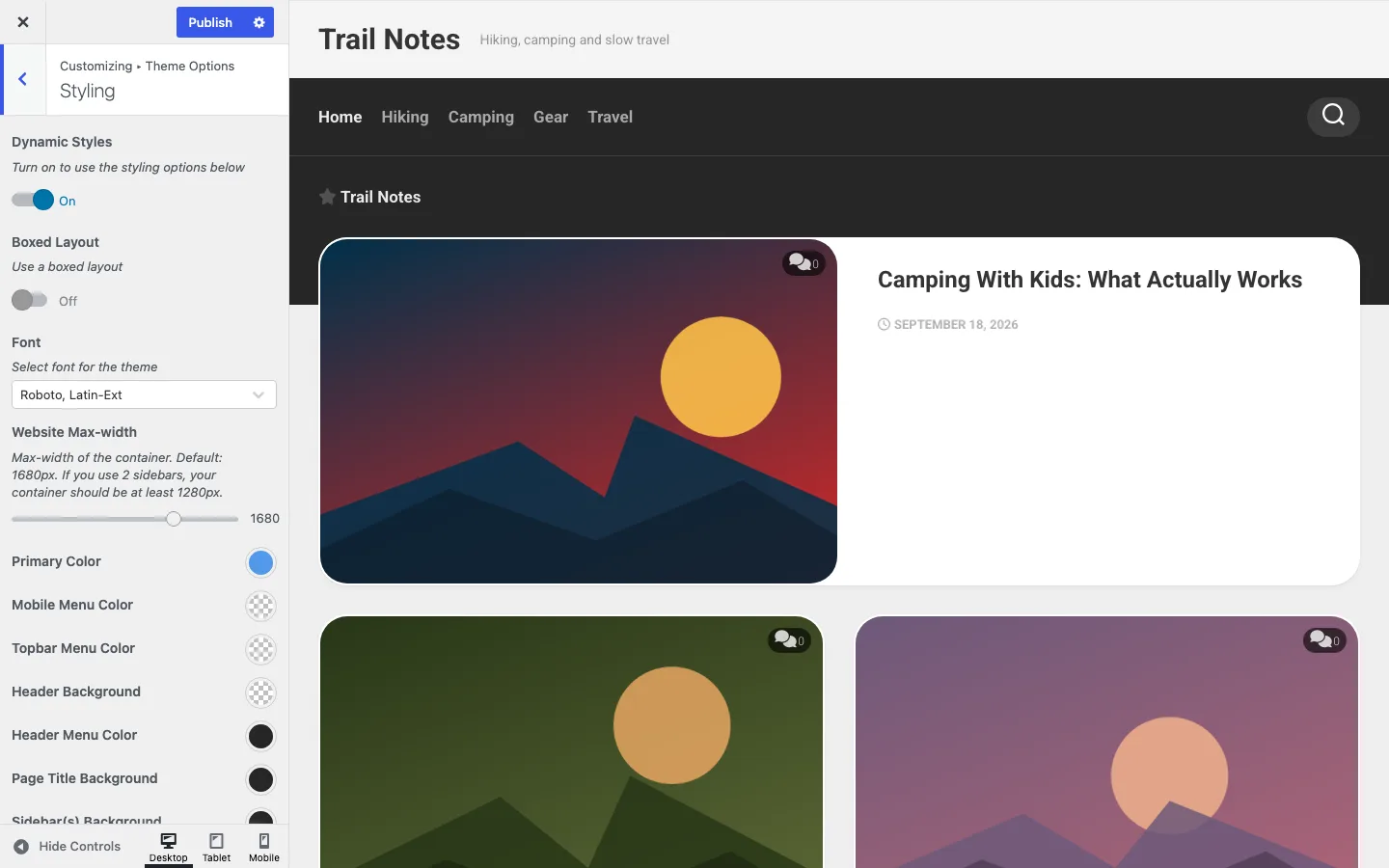Image resolution: width=1389 pixels, height=868 pixels.
Task: Click the clock icon next to September 18 date
Action: pyautogui.click(x=884, y=324)
